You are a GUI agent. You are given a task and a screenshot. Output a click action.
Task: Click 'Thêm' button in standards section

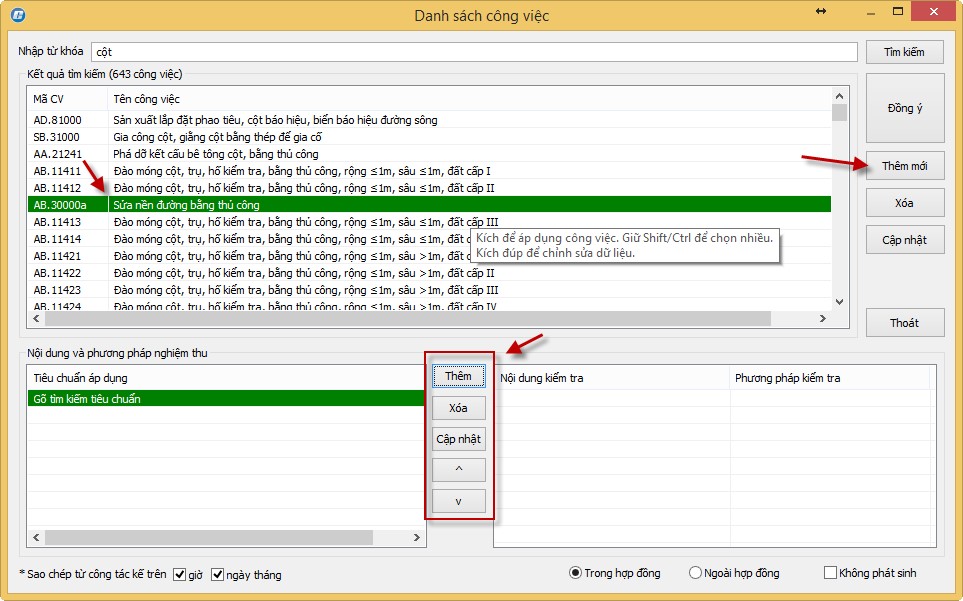tap(458, 376)
